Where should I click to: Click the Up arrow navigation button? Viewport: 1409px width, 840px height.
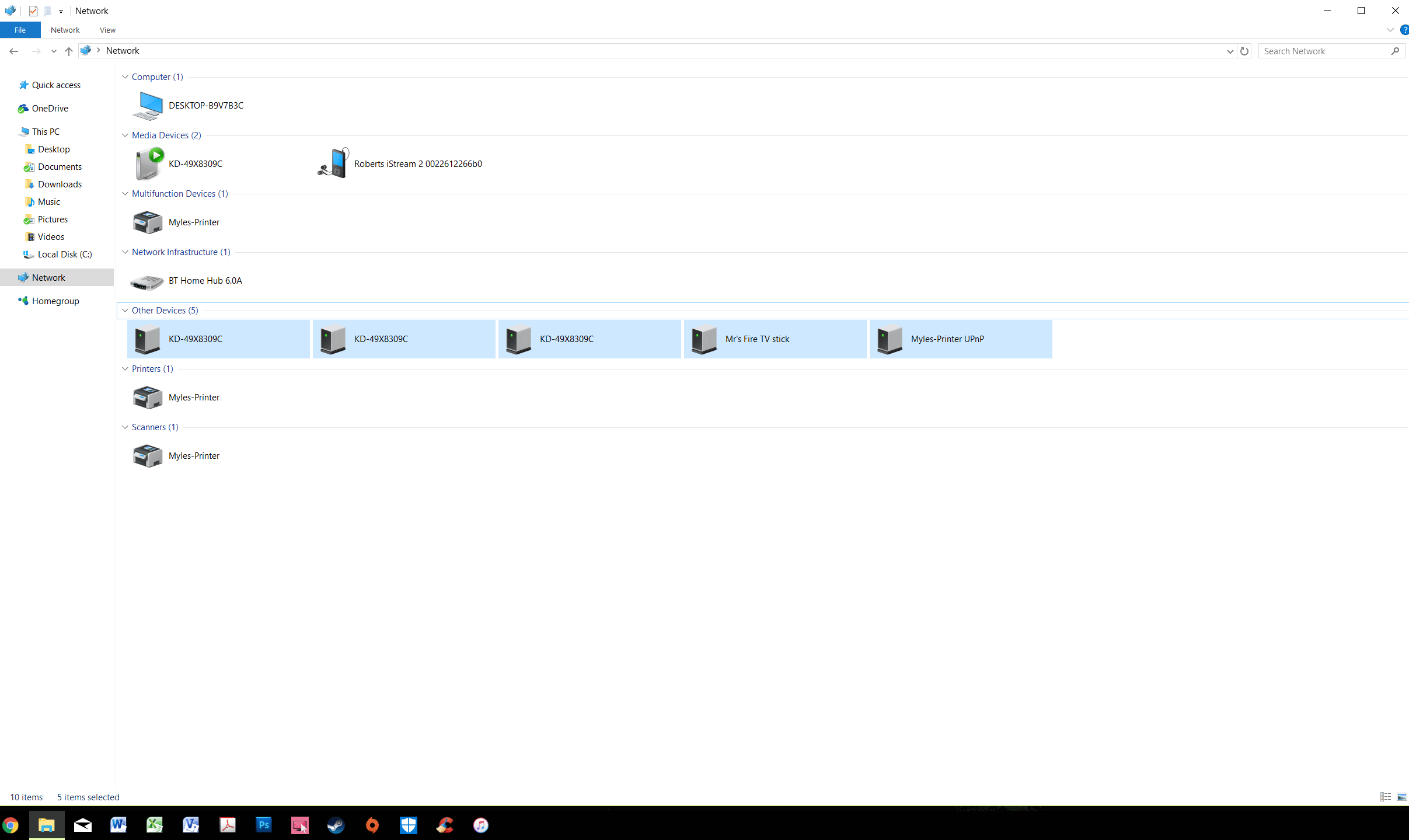69,51
